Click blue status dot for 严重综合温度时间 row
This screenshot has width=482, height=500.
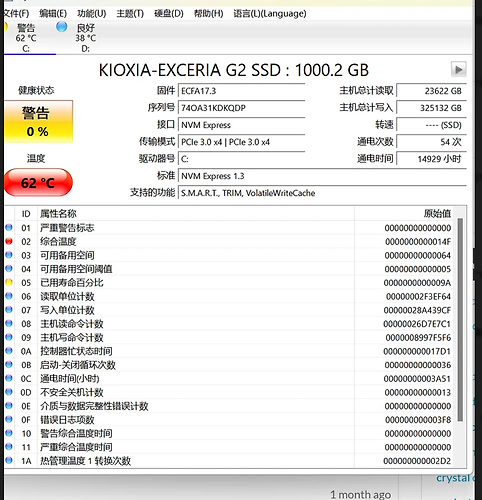[9, 447]
